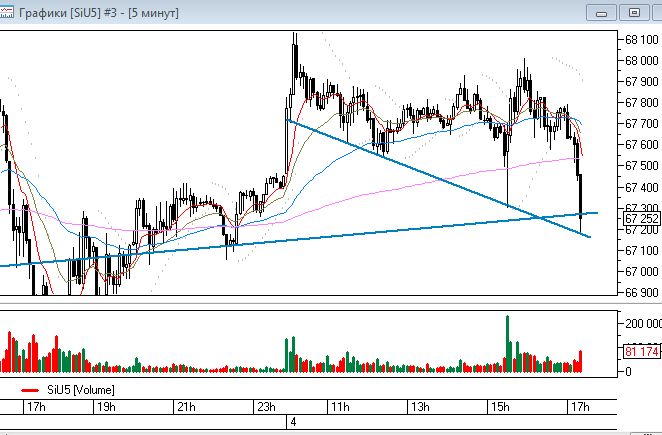Click the 11h time axis label
Viewport: 662px width, 435px height.
point(340,407)
